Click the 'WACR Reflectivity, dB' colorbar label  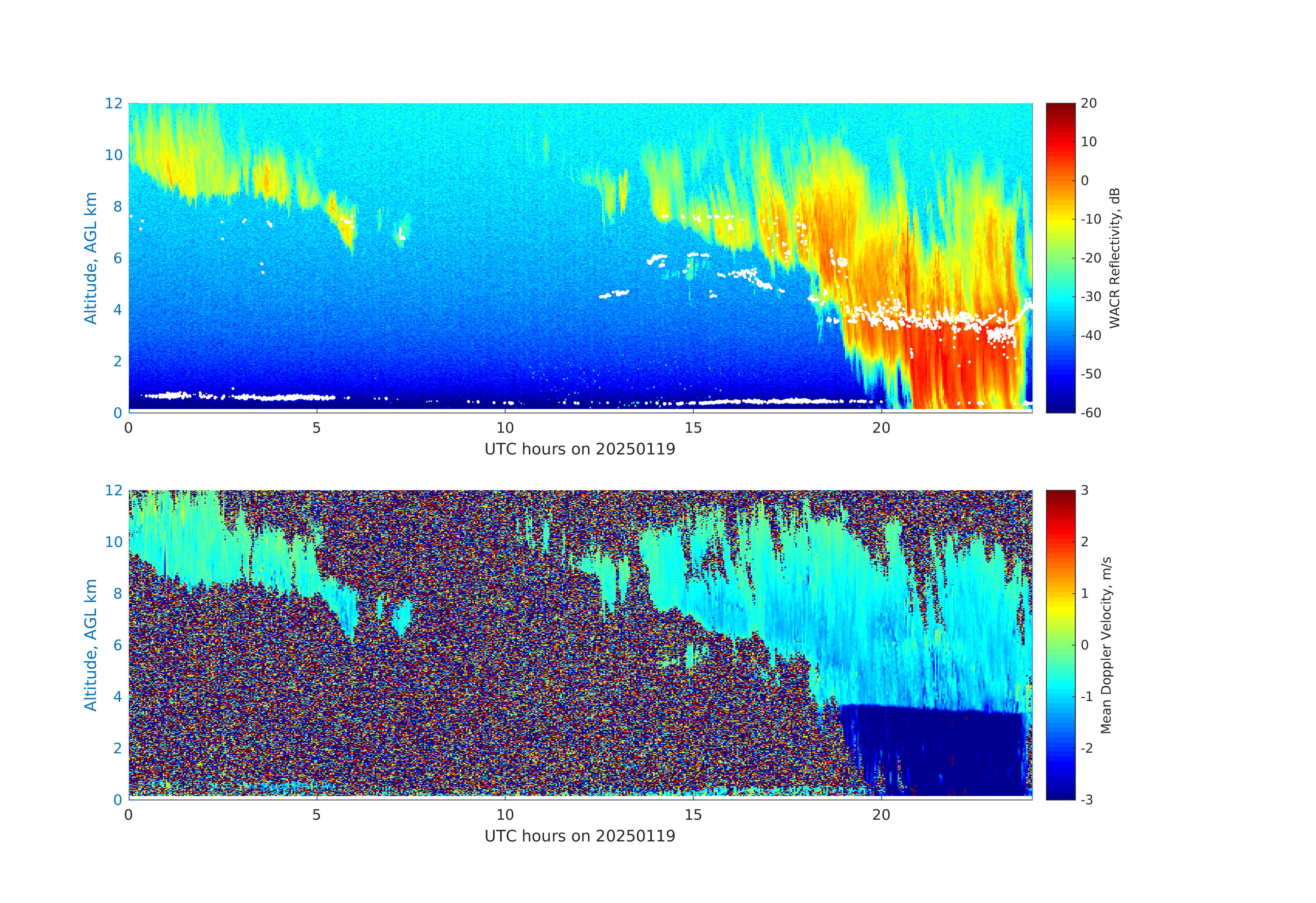click(x=1114, y=258)
